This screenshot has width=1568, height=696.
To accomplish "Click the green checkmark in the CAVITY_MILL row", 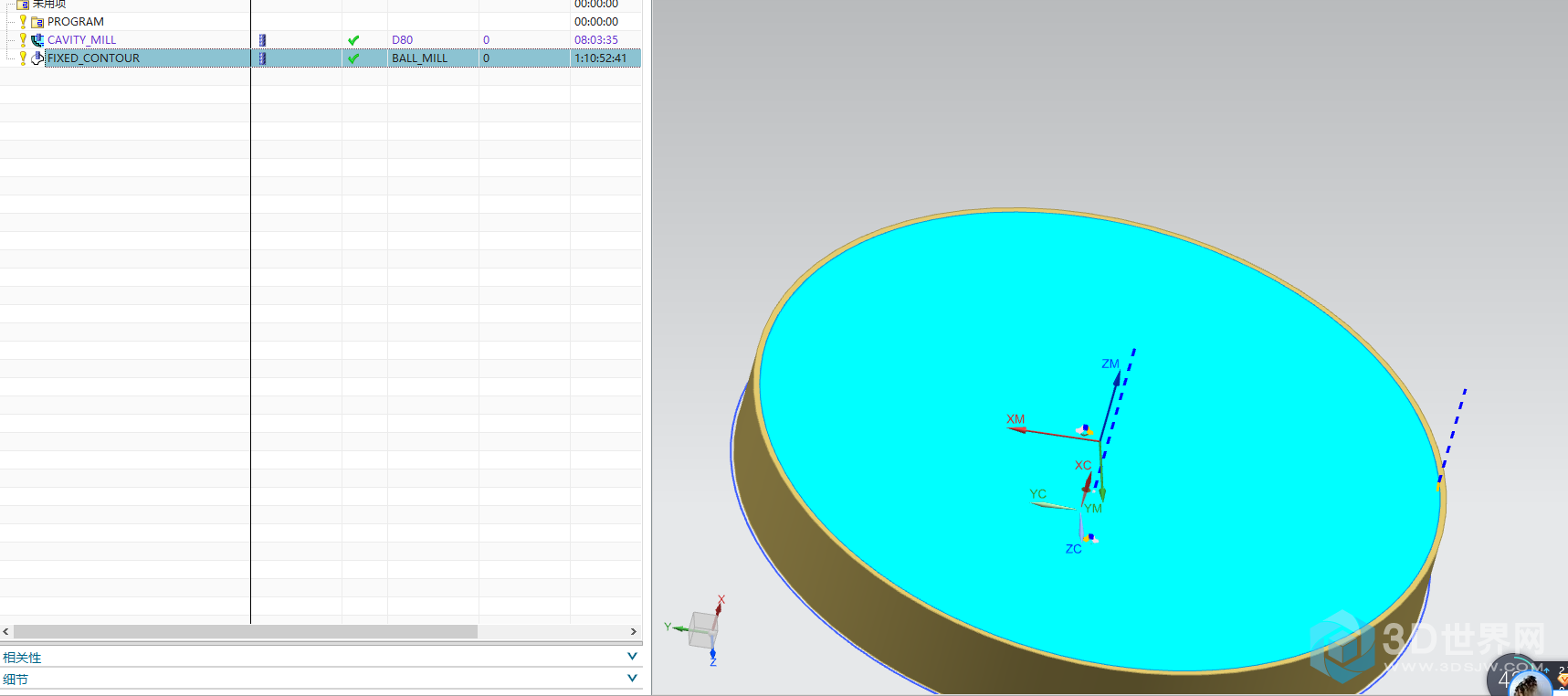I will point(353,40).
